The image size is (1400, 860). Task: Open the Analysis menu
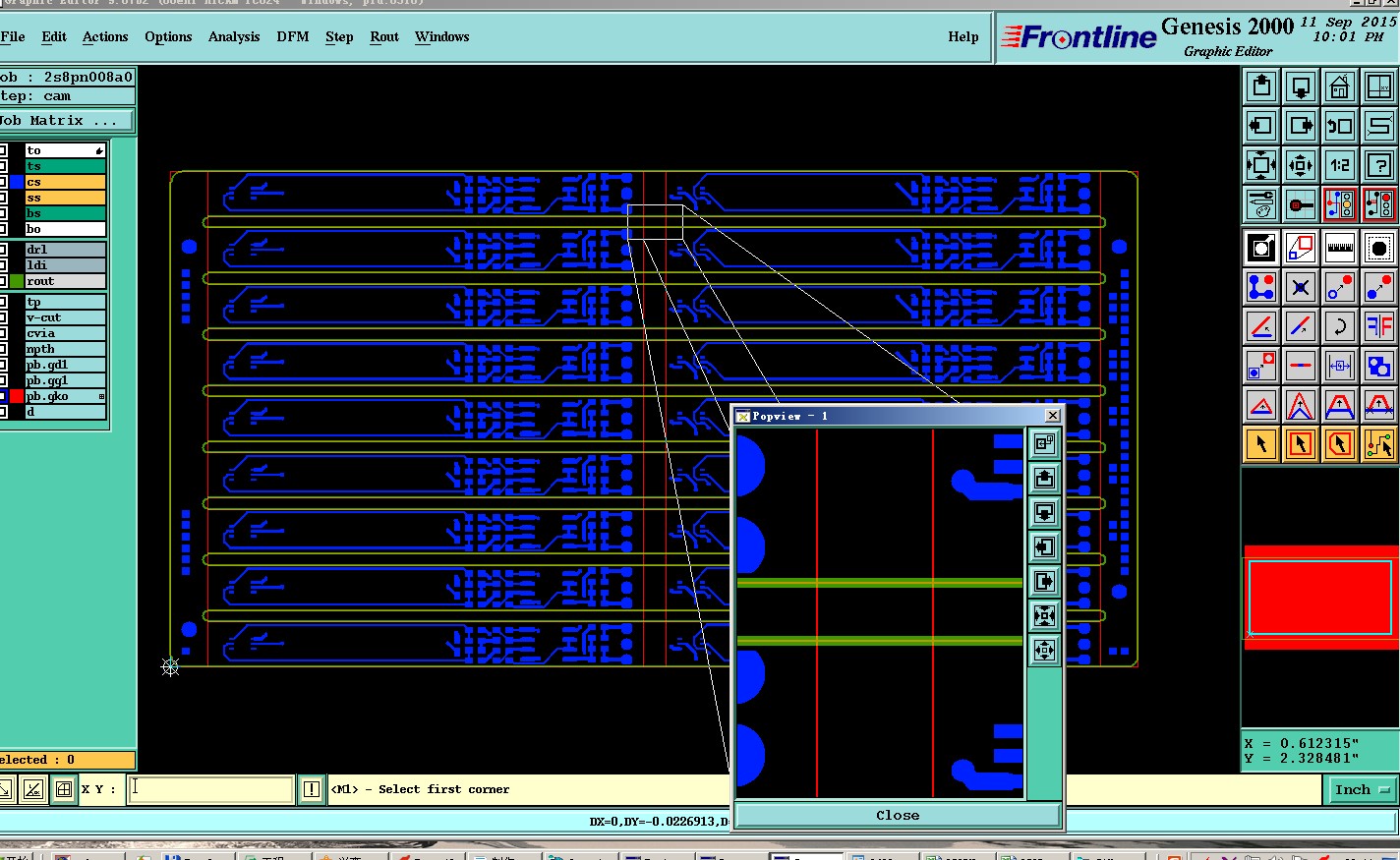point(234,36)
